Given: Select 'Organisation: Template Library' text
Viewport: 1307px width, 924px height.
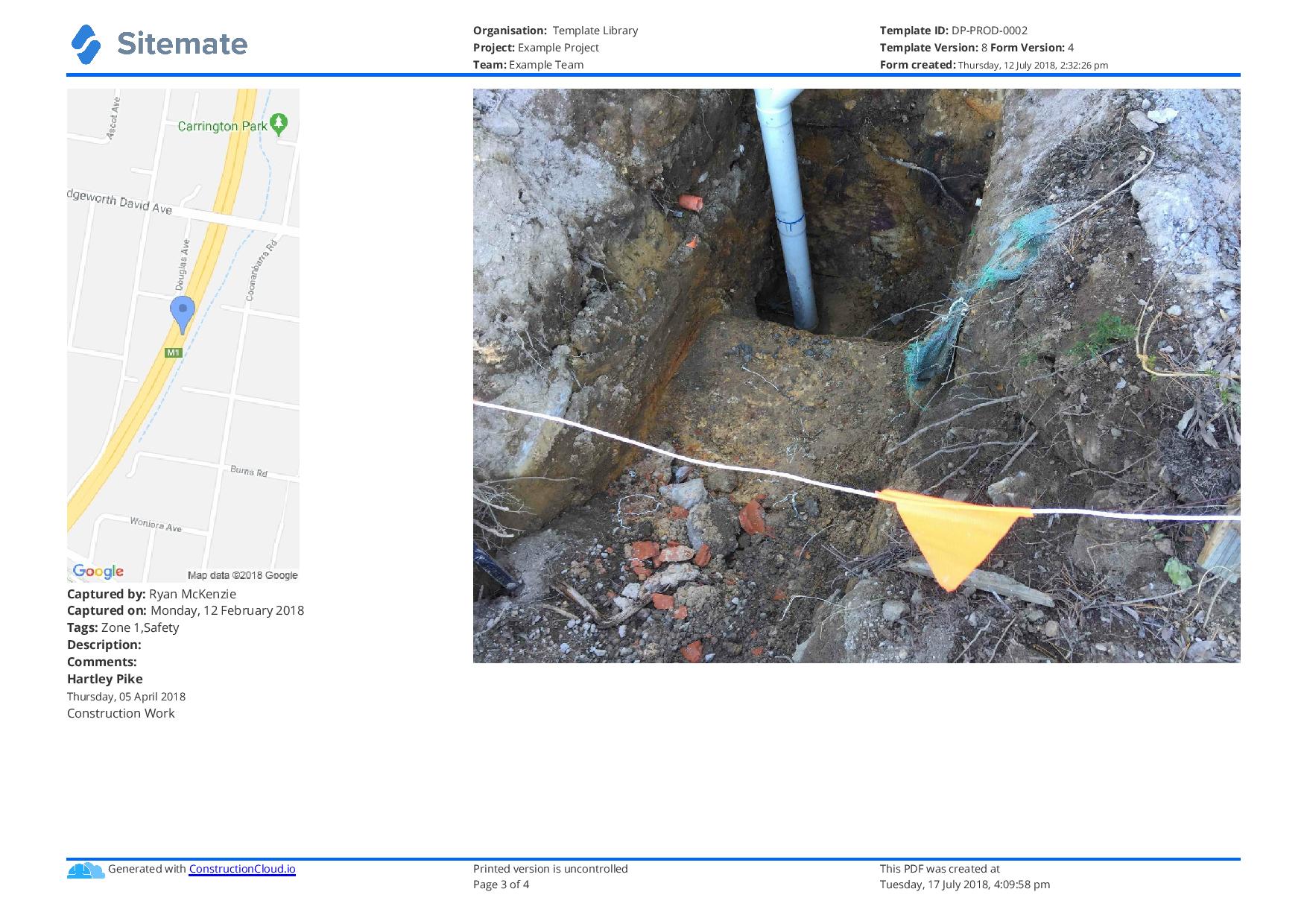Looking at the screenshot, I should click(555, 31).
